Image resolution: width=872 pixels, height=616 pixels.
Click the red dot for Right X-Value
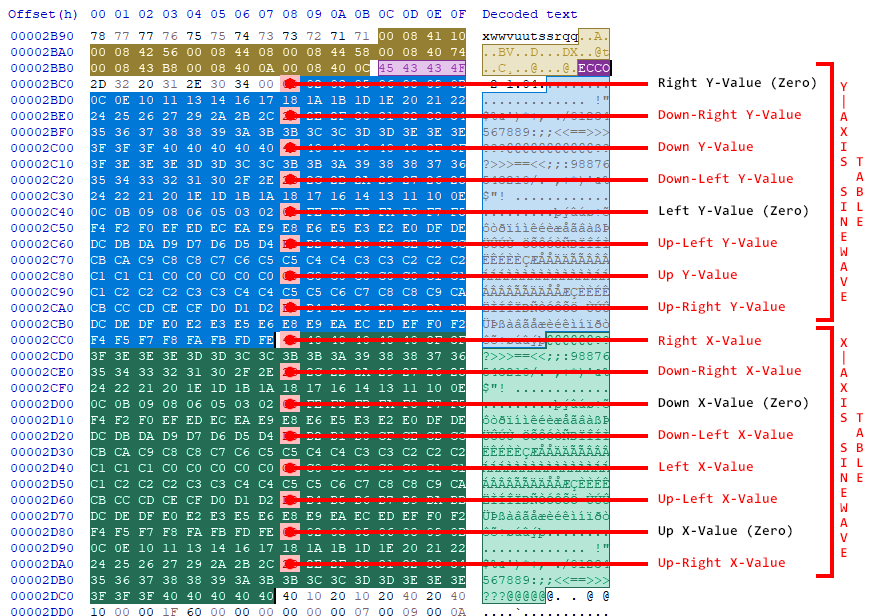coord(290,340)
